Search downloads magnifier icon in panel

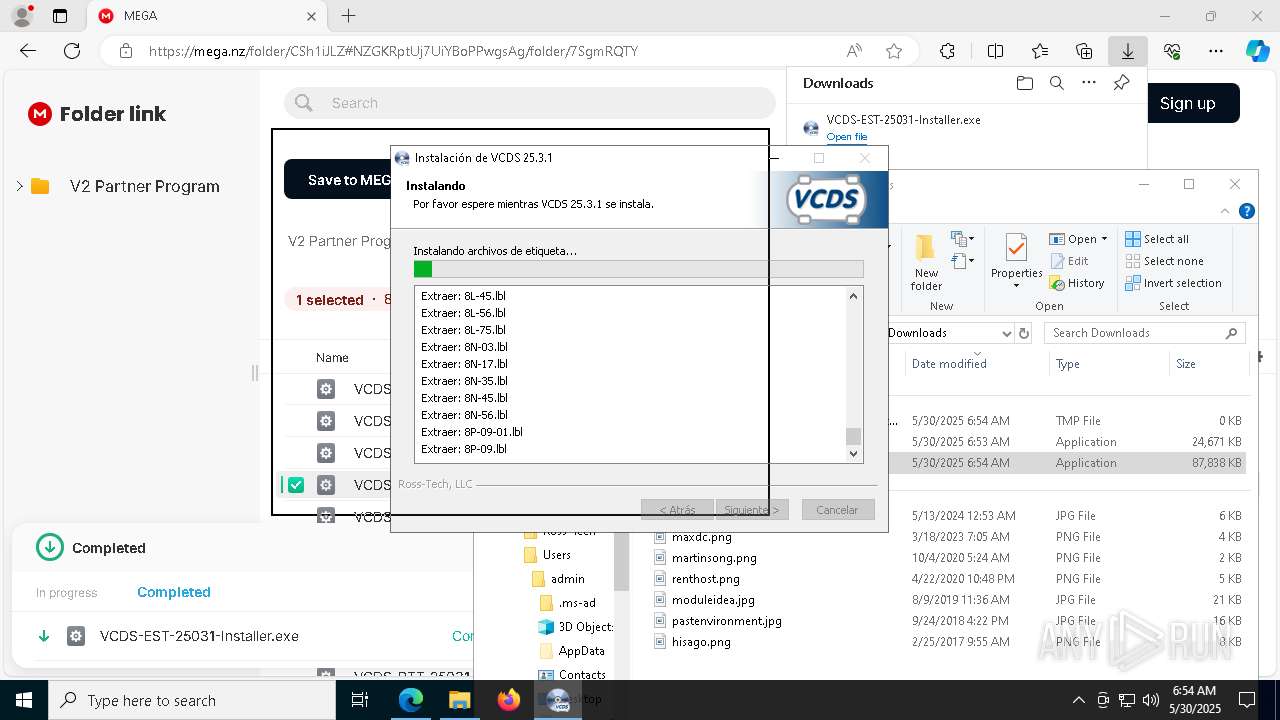pos(1056,83)
